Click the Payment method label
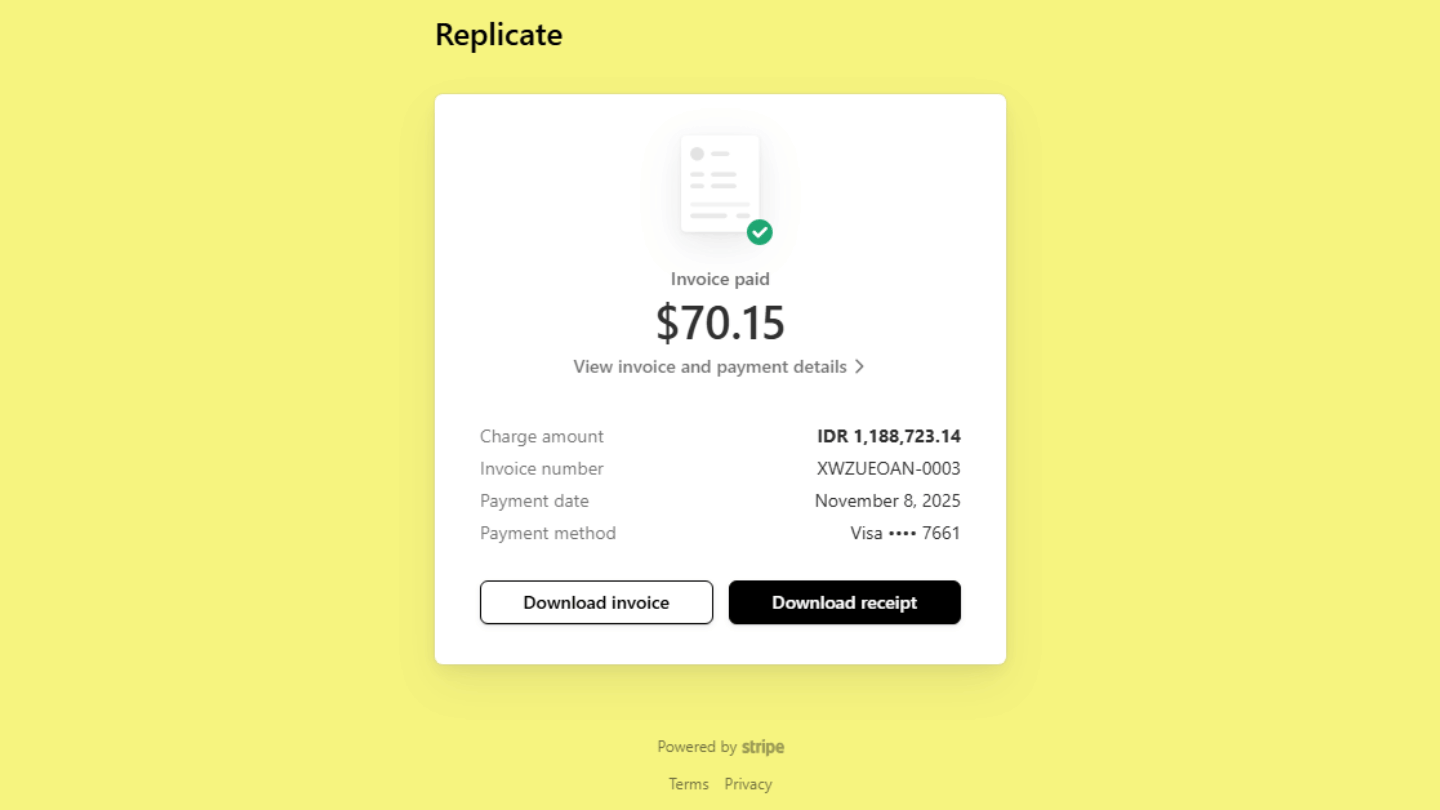The width and height of the screenshot is (1440, 810). click(x=548, y=533)
